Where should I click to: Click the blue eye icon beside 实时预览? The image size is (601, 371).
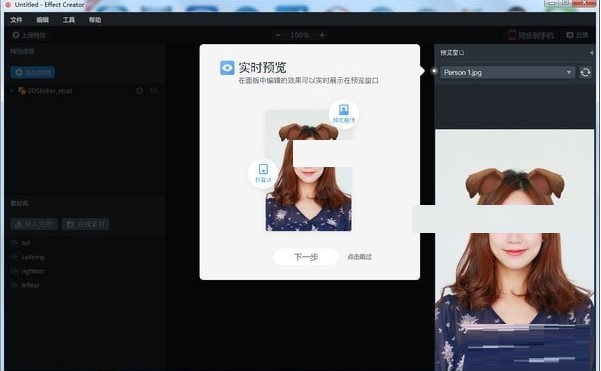click(227, 68)
